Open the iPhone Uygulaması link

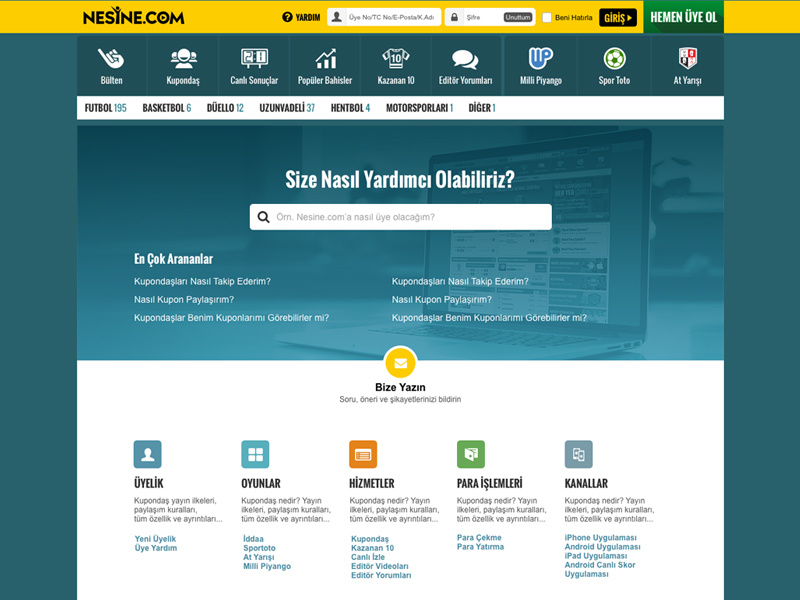[x=601, y=538]
